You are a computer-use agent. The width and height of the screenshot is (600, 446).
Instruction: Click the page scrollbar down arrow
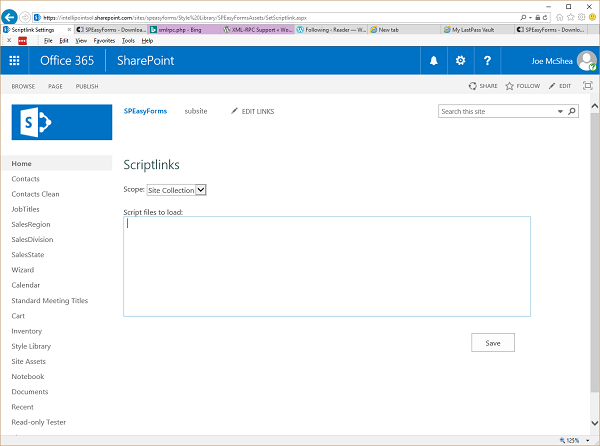pos(595,423)
